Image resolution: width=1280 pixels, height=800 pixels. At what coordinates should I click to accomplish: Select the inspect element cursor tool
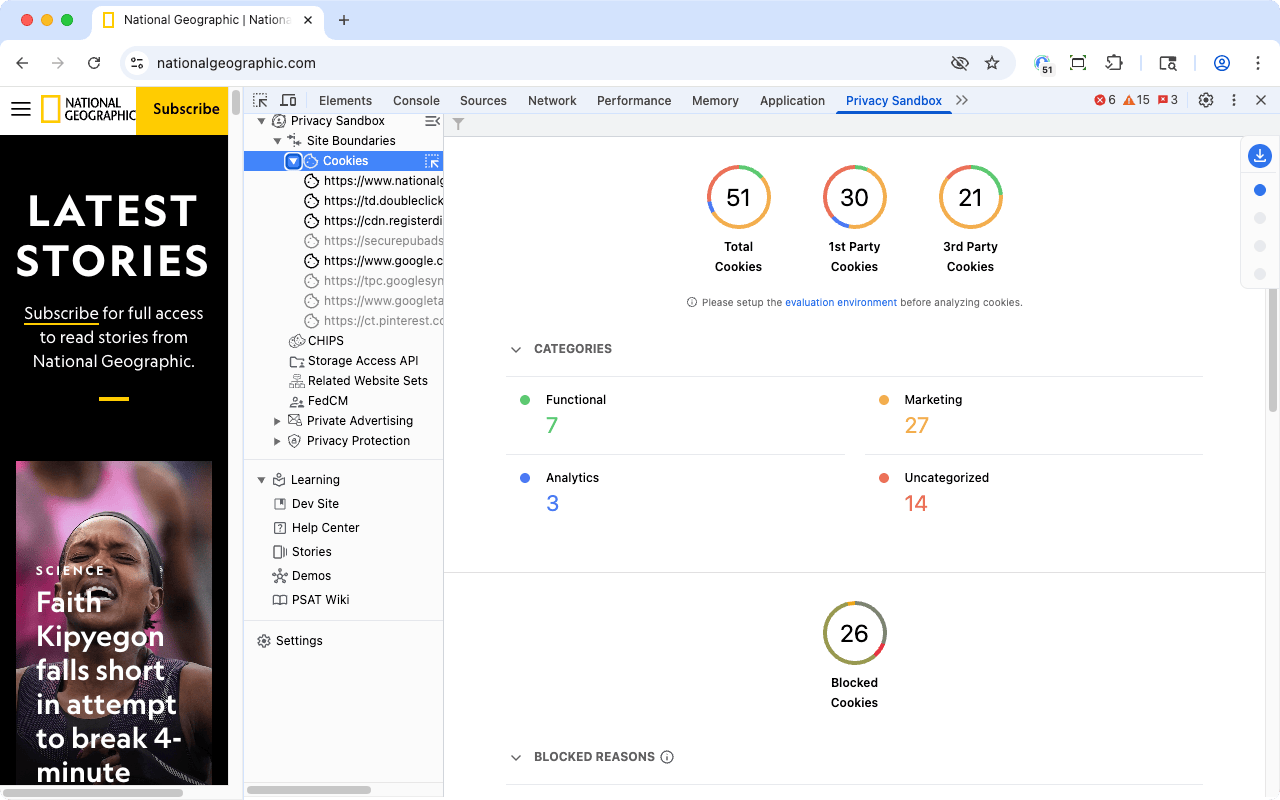point(260,100)
